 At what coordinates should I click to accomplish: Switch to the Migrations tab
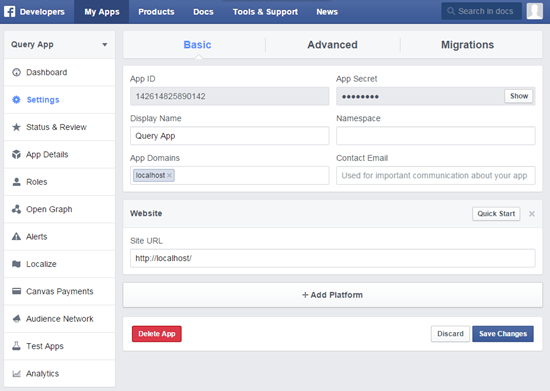(x=467, y=45)
